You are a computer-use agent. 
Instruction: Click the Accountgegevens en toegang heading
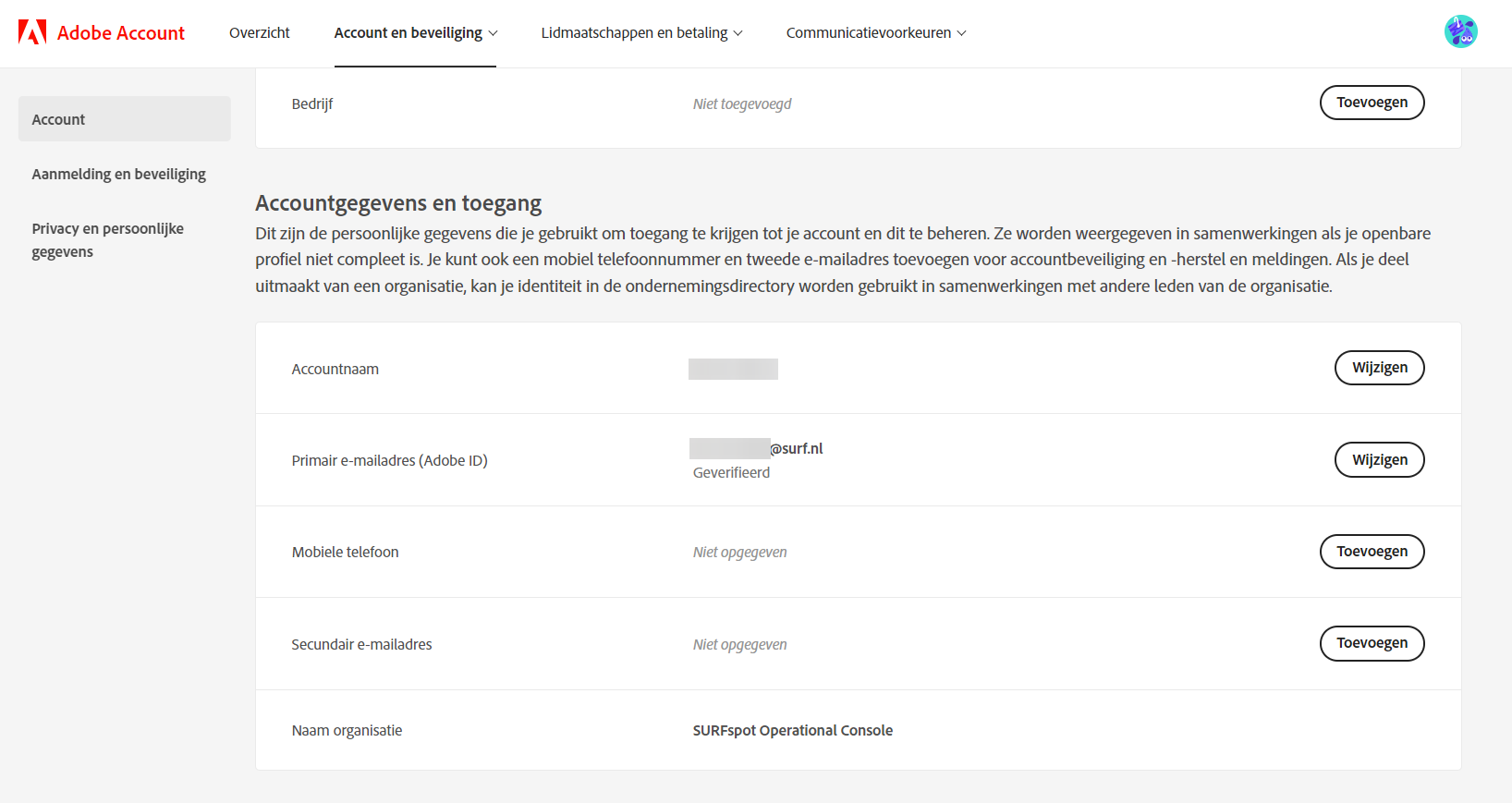click(398, 203)
